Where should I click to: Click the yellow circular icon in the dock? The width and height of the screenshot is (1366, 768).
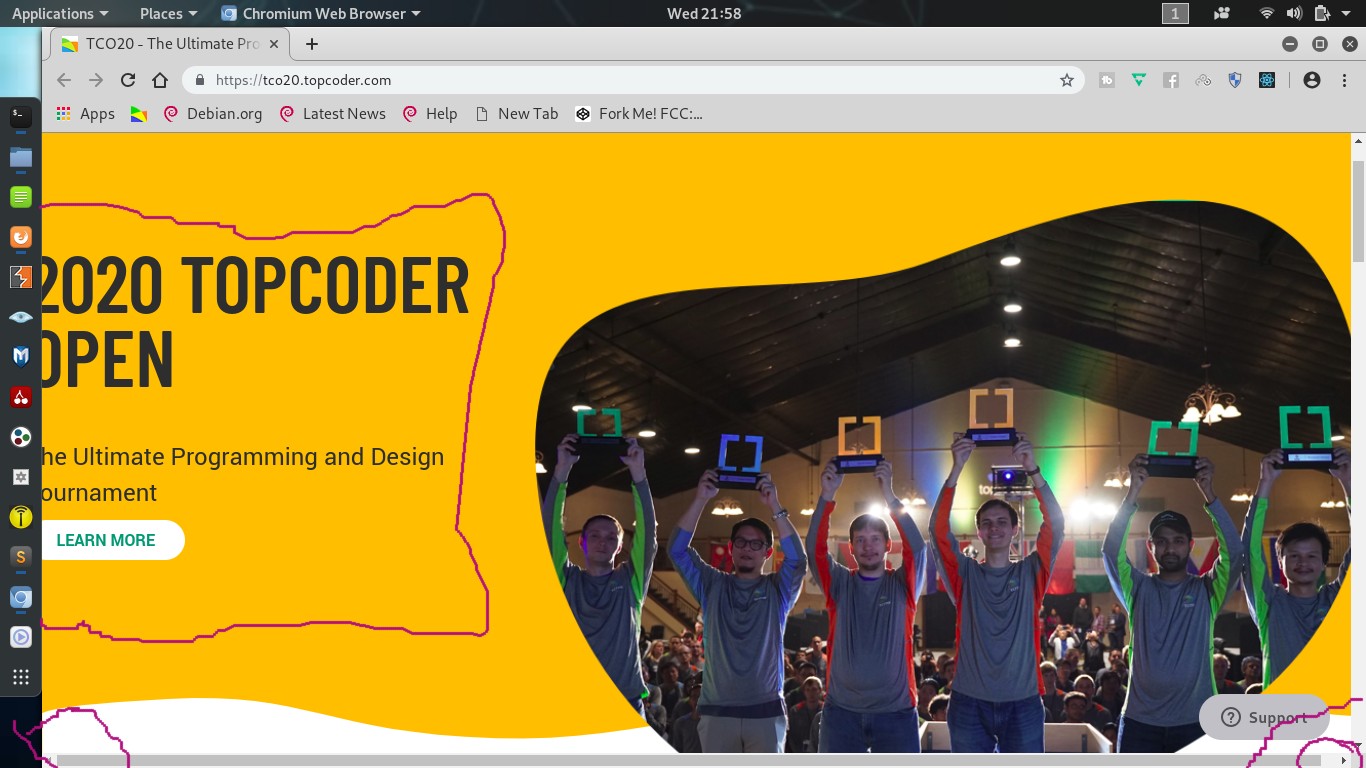21,517
